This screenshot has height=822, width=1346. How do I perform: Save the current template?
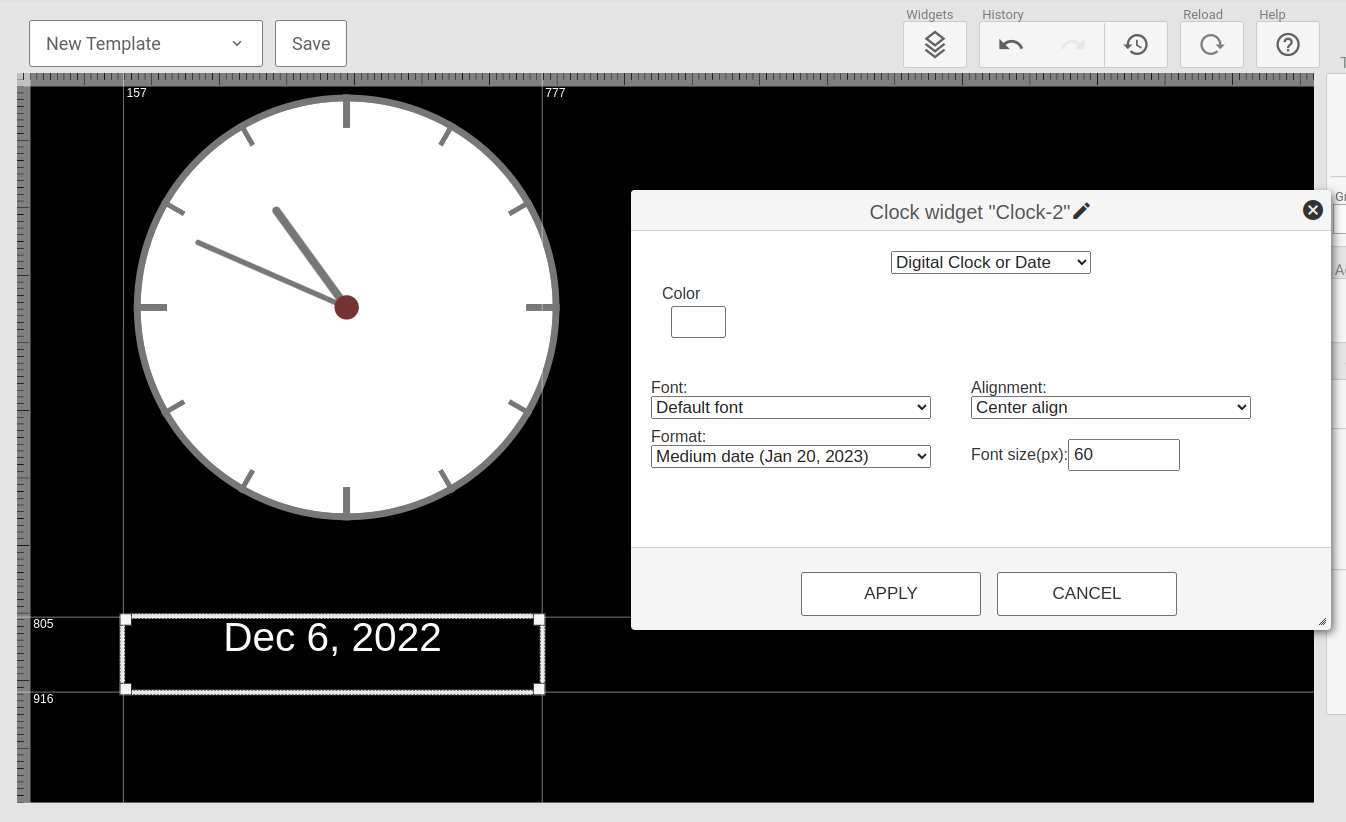(310, 43)
